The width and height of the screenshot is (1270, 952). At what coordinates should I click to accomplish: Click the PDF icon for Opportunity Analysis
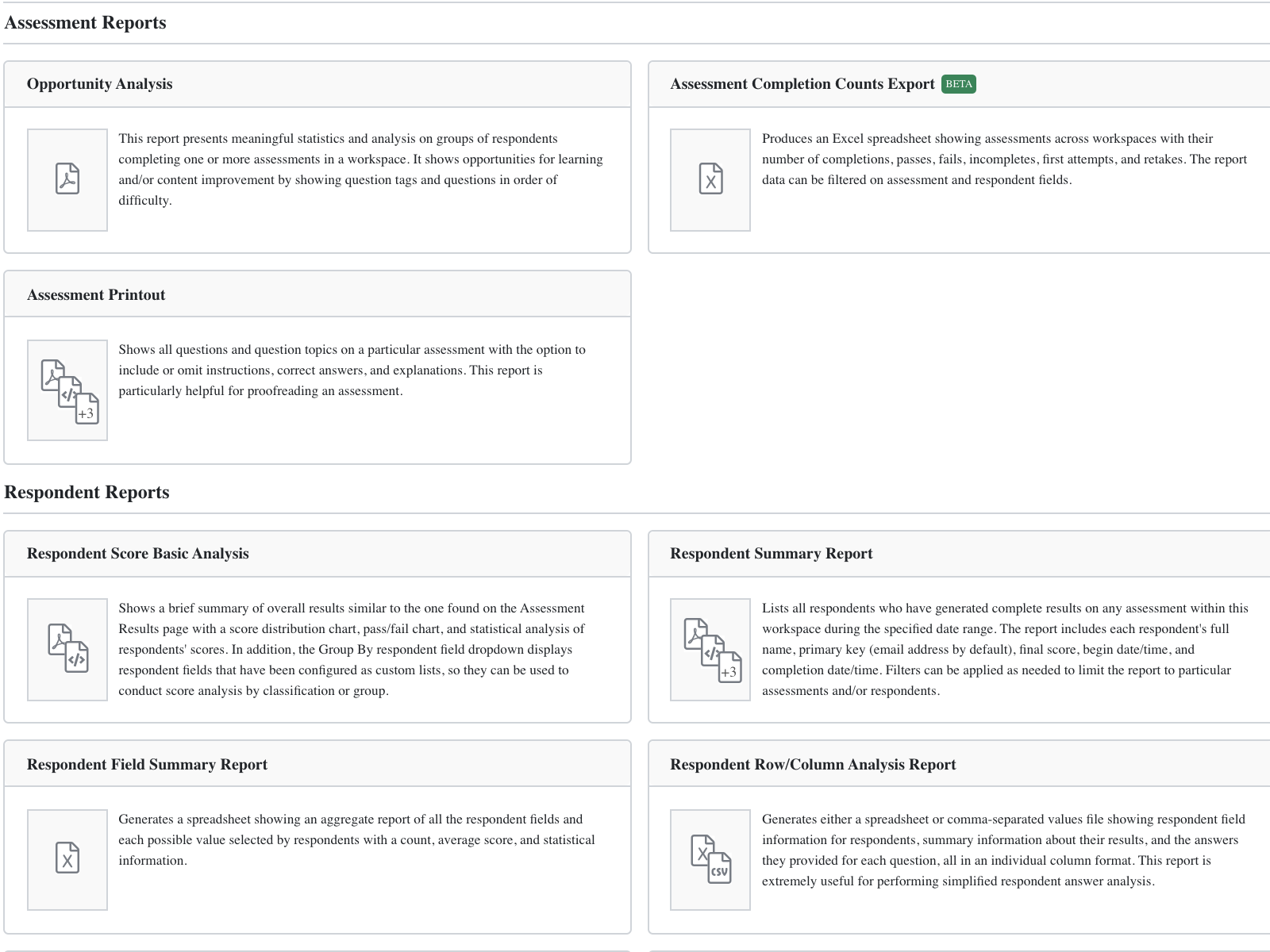(67, 178)
